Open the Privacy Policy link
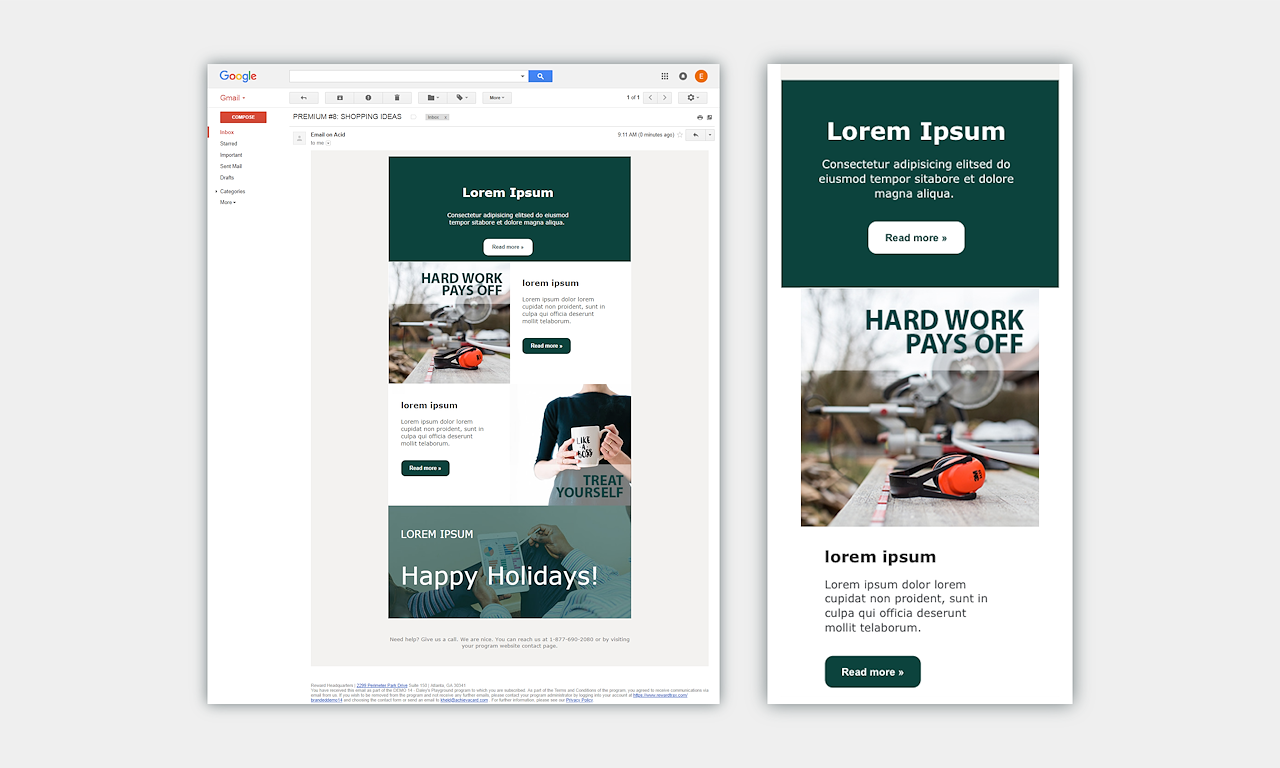Viewport: 1280px width, 768px height. [579, 700]
